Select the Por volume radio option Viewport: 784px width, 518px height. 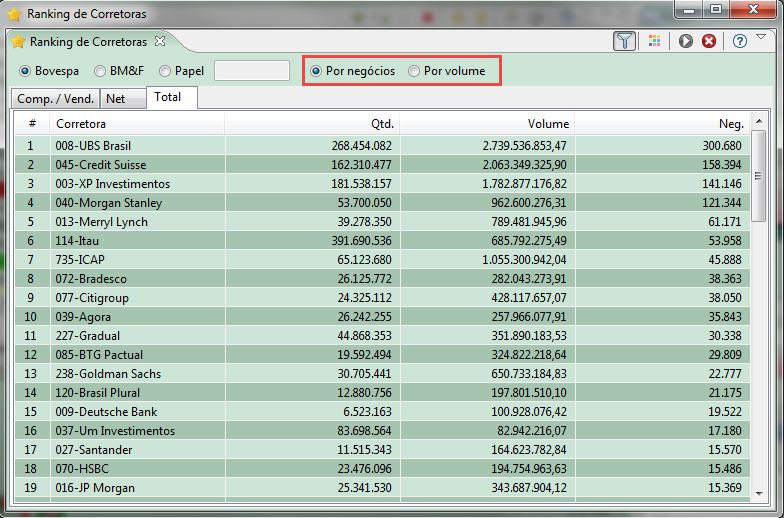point(414,71)
